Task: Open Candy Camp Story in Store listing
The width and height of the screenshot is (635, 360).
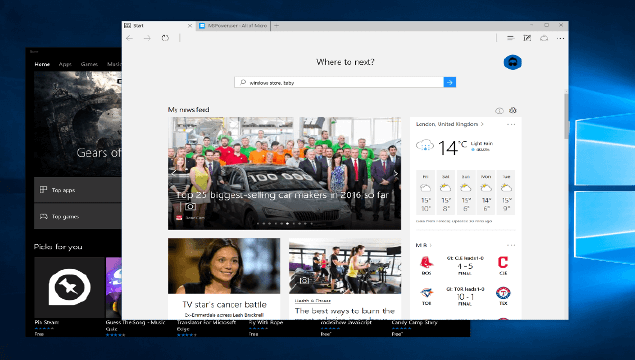Action: 414,323
